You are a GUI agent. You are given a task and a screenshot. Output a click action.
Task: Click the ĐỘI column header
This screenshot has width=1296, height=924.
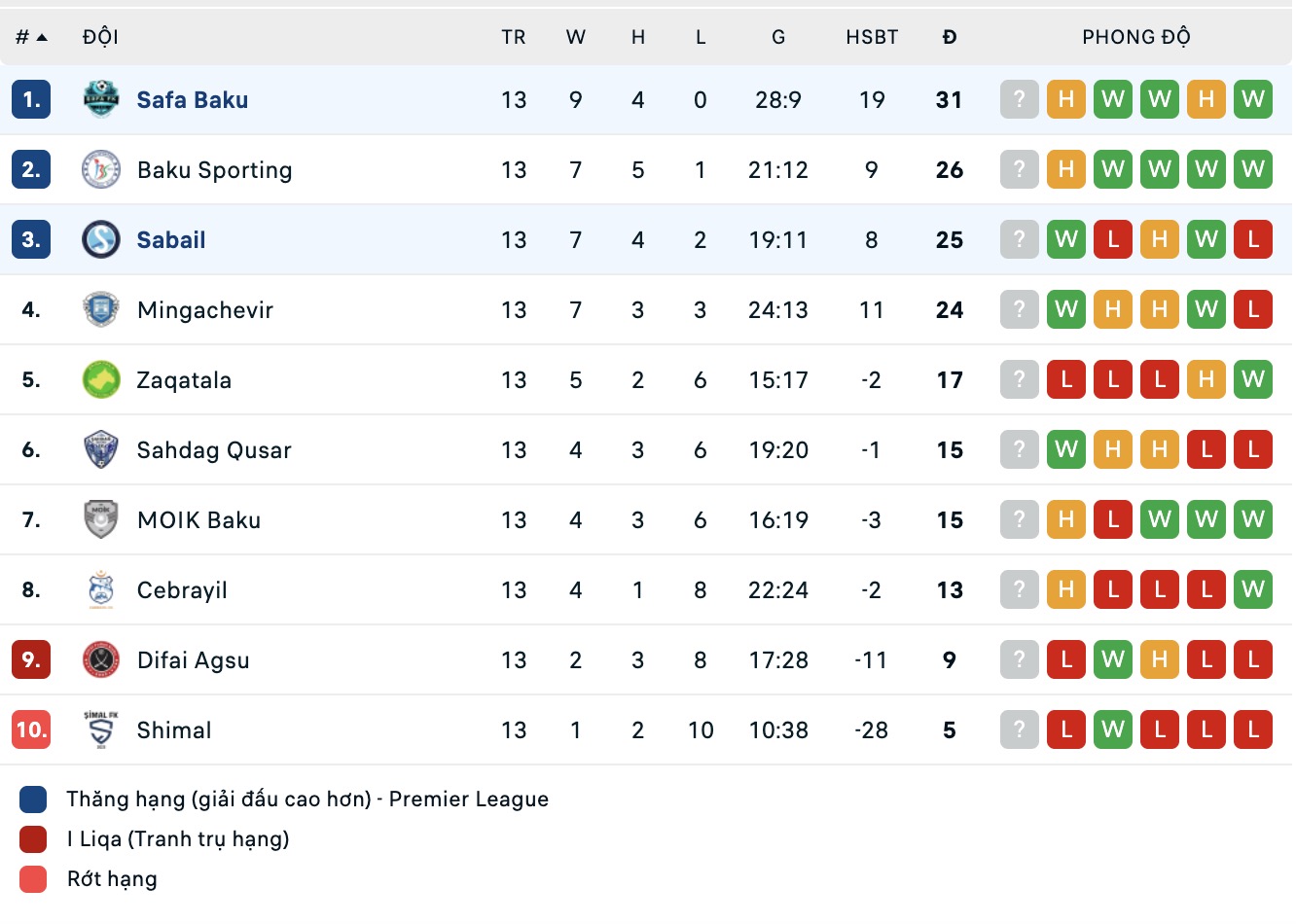[x=100, y=36]
